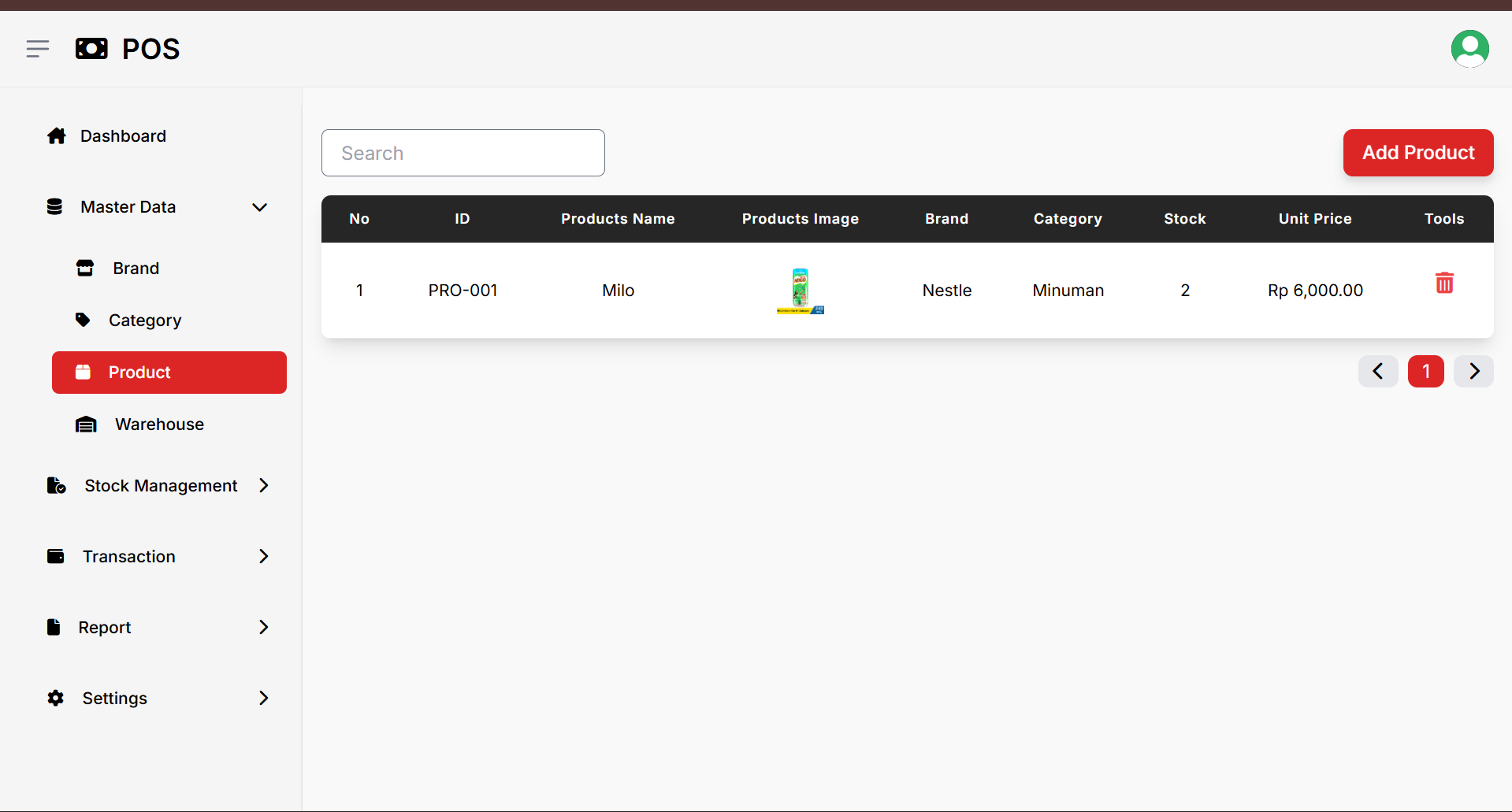Click the Settings gear icon
Viewport: 1512px width, 812px height.
(55, 698)
